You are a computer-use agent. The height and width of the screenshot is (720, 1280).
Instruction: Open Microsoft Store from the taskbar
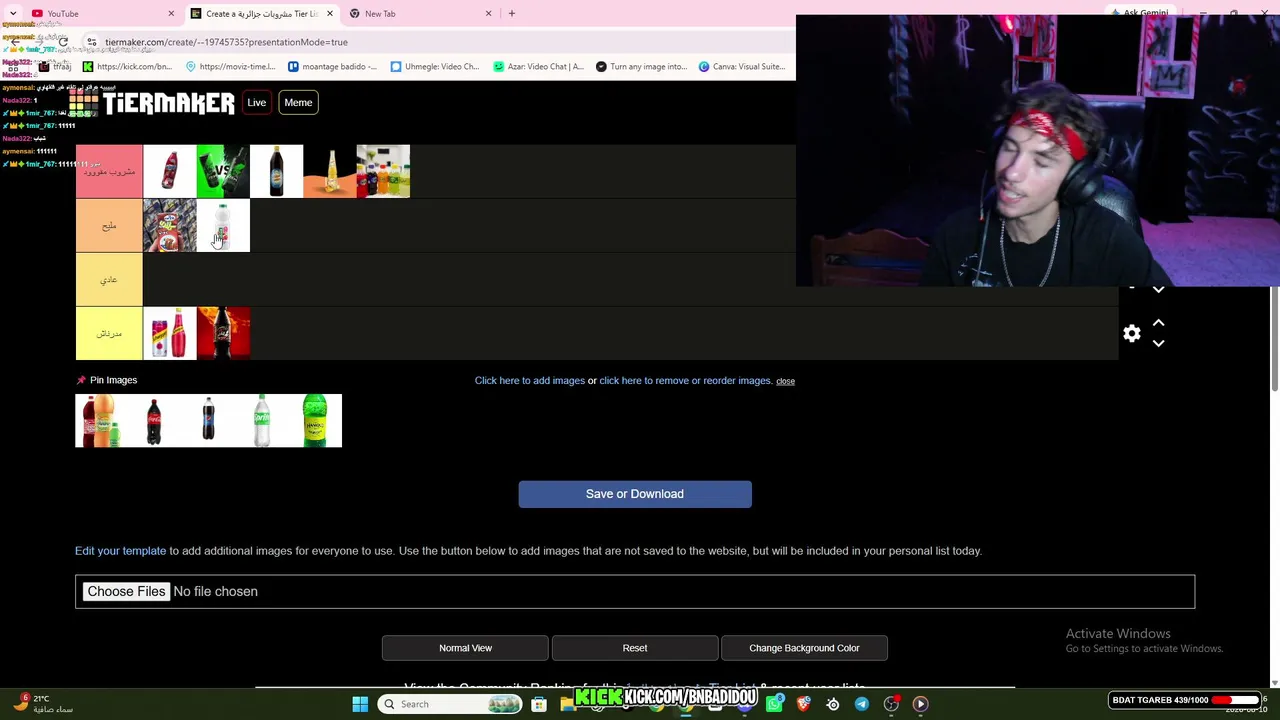point(539,704)
